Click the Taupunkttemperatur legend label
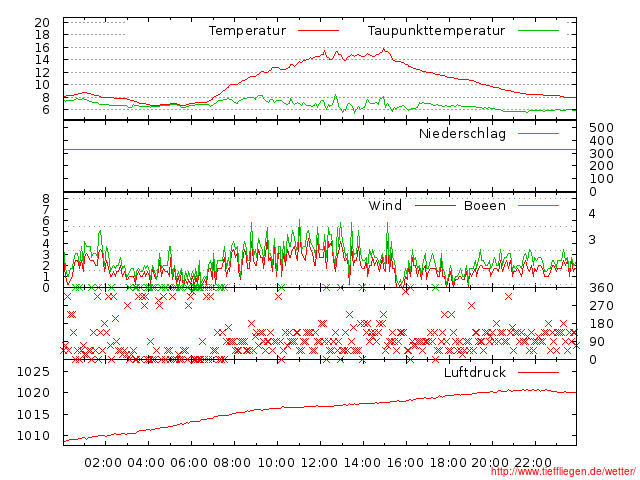640x480 pixels. [436, 31]
